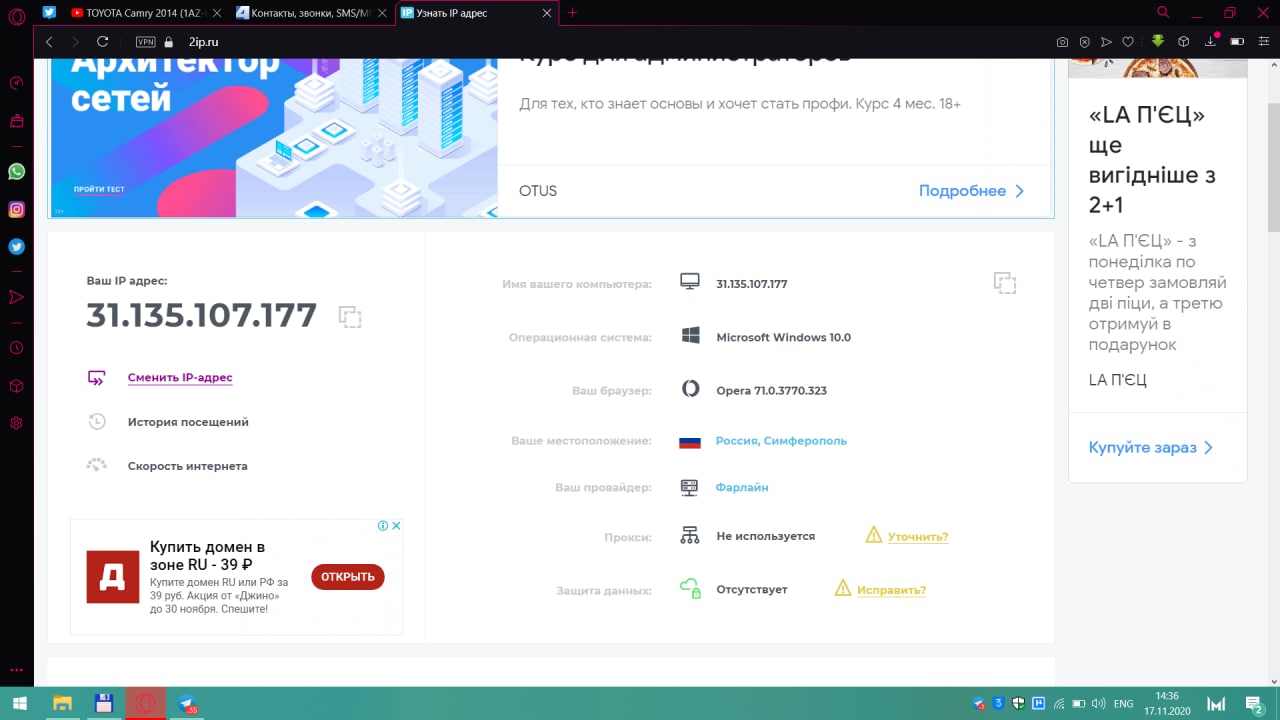The image size is (1280, 720).
Task: Open File Explorer from taskbar
Action: point(62,704)
